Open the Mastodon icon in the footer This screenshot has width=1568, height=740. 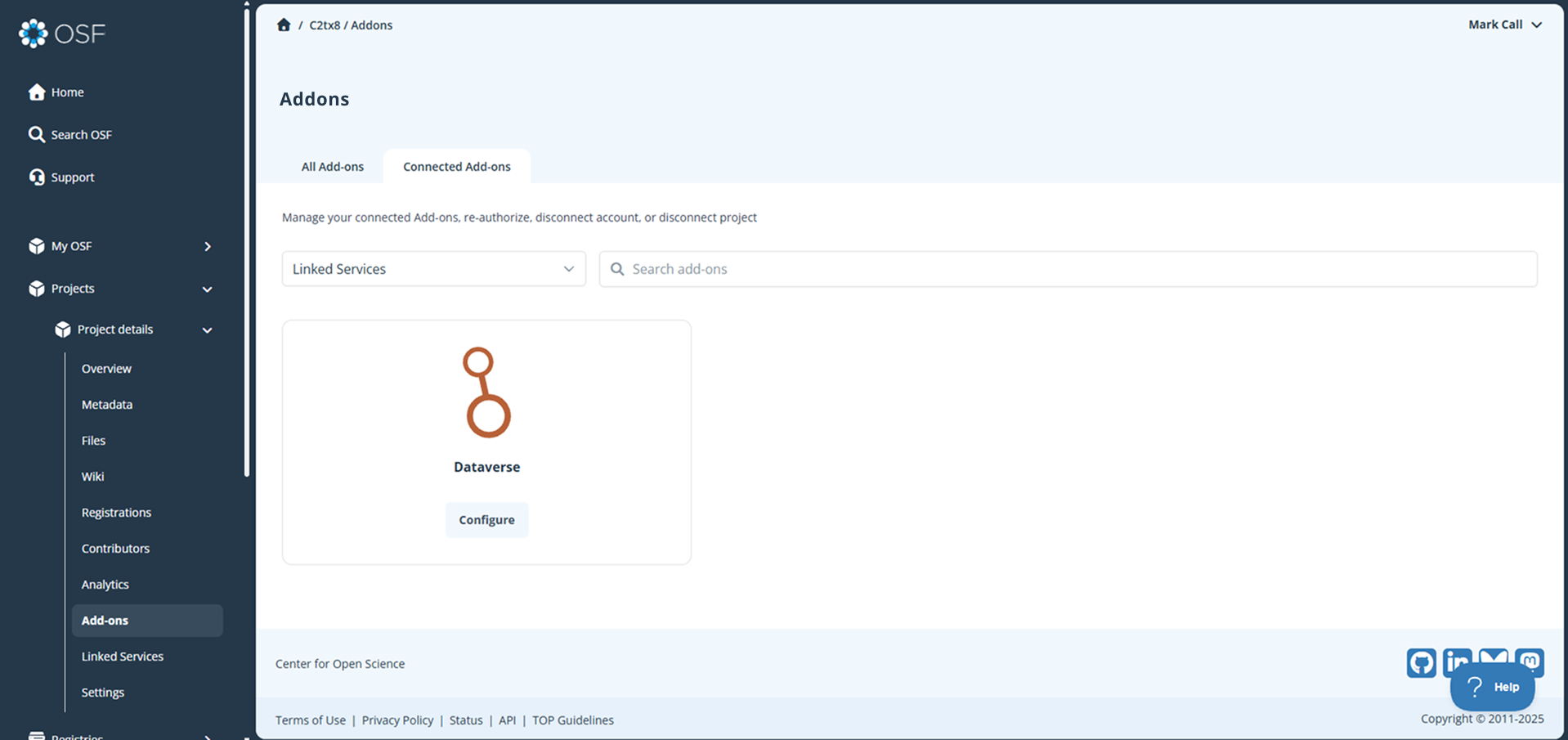coord(1530,659)
